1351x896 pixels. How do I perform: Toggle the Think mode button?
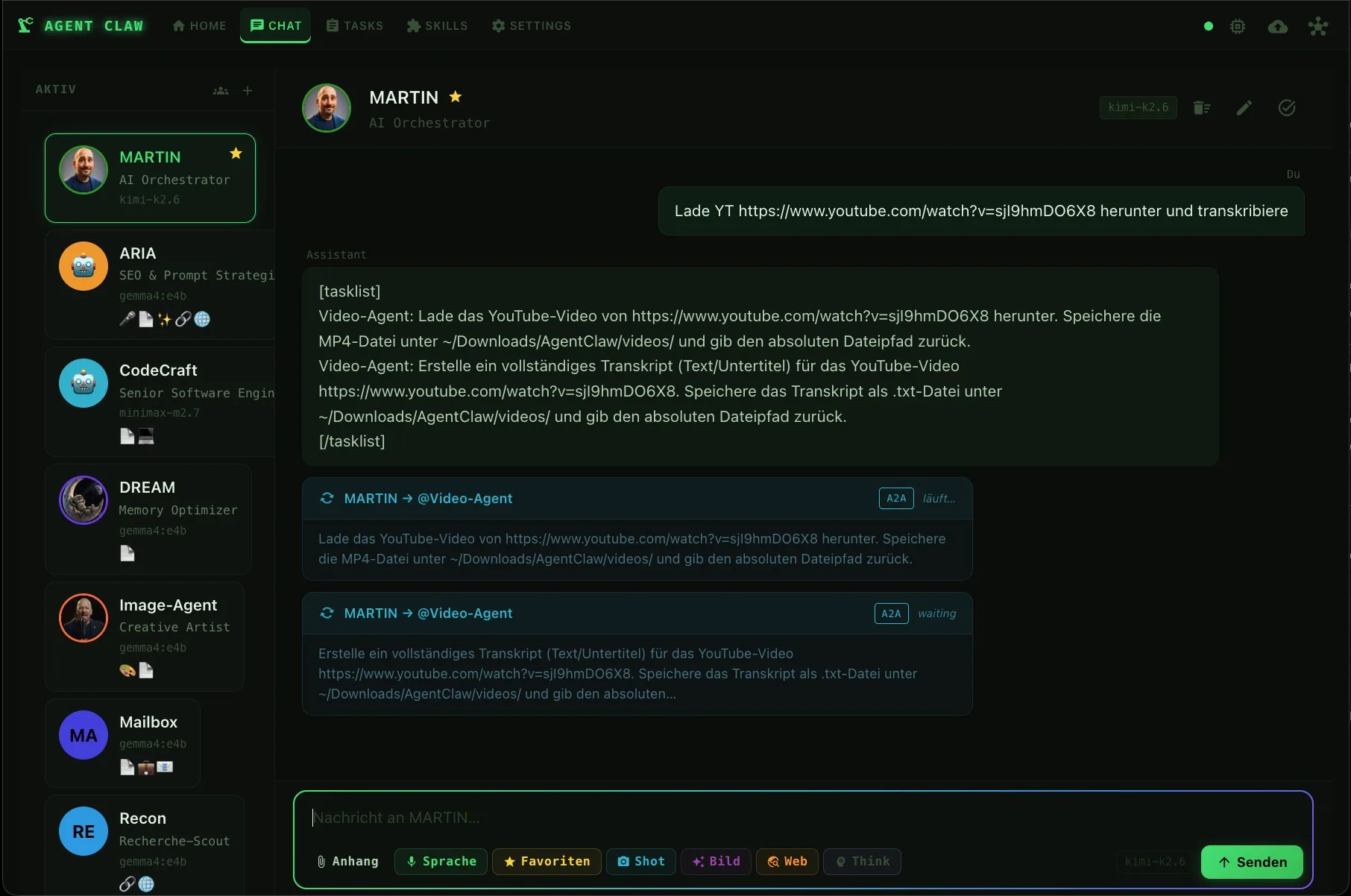coord(862,861)
